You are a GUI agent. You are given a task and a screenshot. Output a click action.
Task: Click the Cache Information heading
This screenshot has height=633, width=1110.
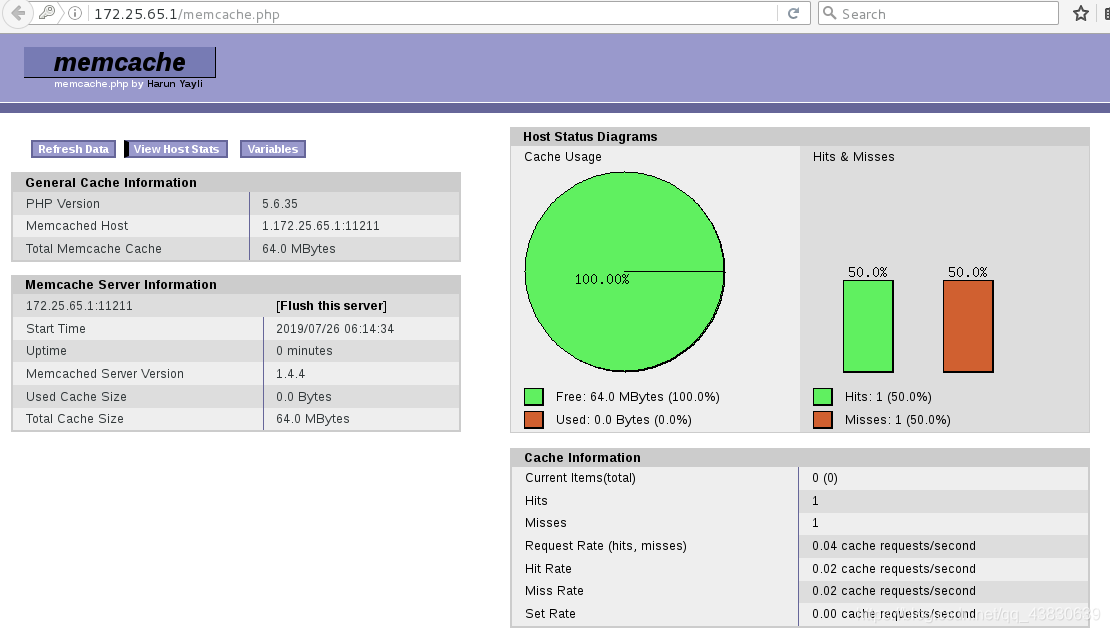pos(583,458)
